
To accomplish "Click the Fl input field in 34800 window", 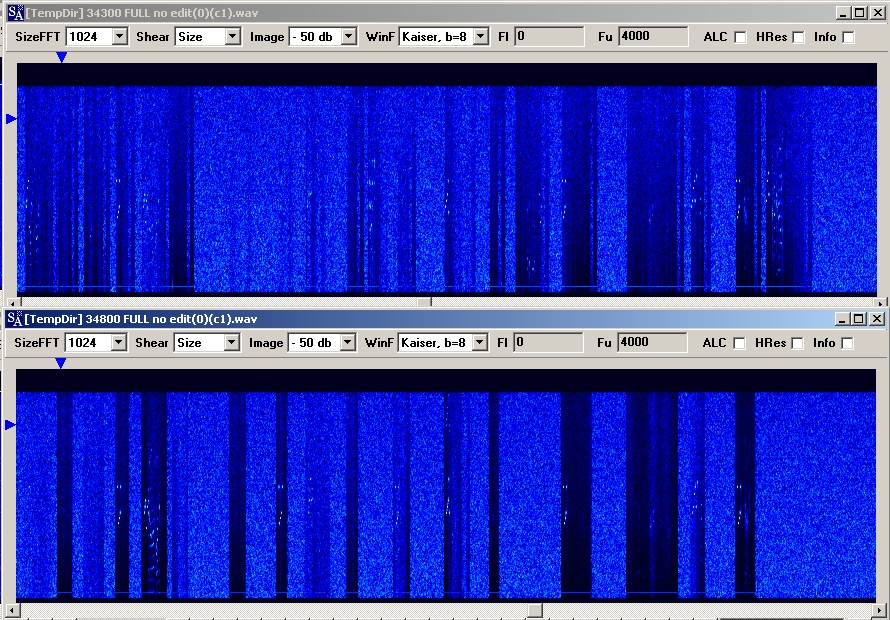I will 548,343.
